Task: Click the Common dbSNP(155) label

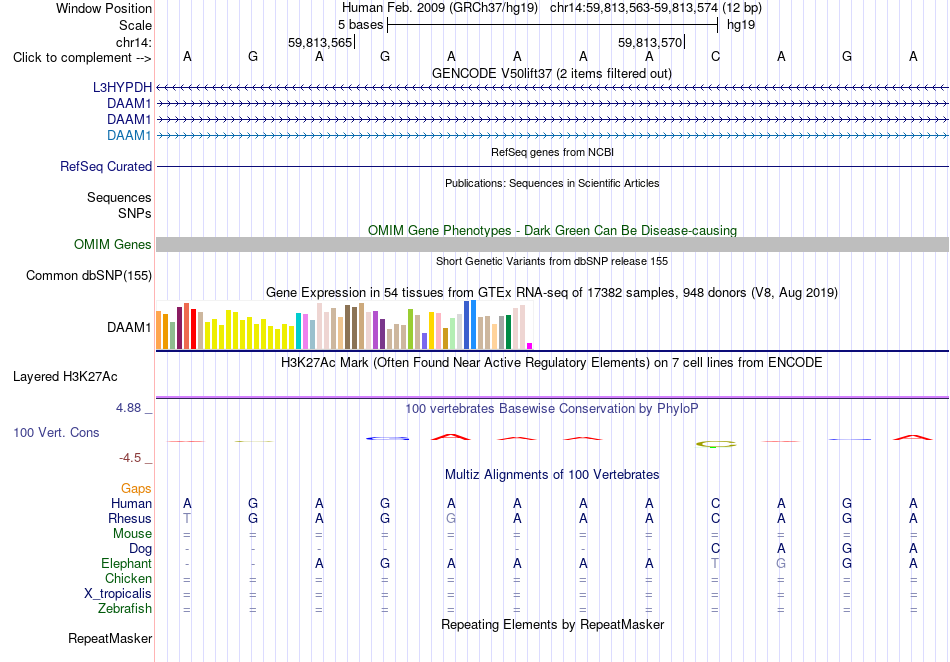Action: [x=88, y=276]
